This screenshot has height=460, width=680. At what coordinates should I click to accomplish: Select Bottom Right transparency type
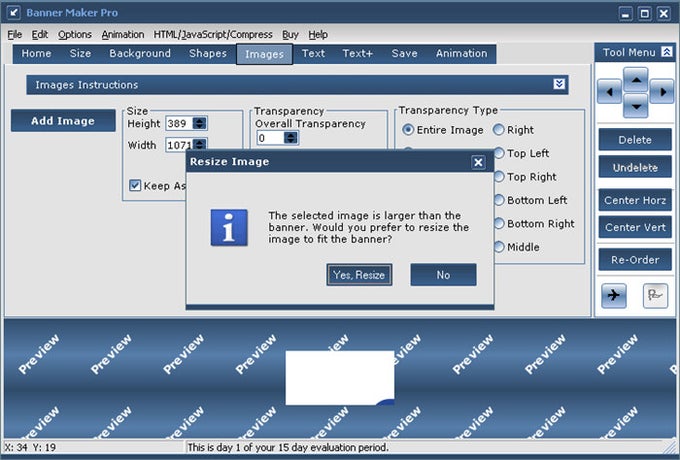pyautogui.click(x=499, y=223)
